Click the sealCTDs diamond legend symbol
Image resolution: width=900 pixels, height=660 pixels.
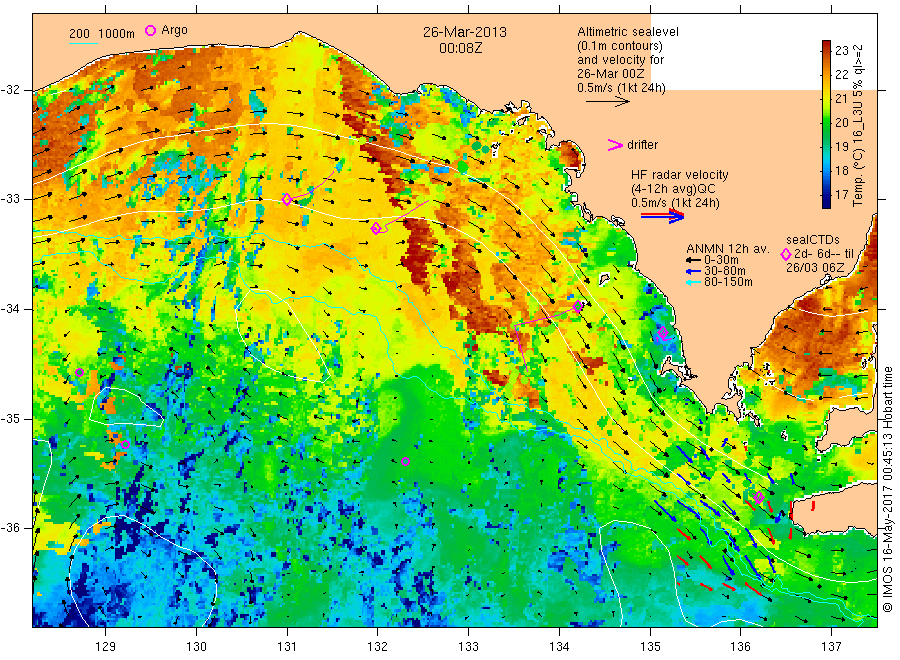[x=786, y=254]
